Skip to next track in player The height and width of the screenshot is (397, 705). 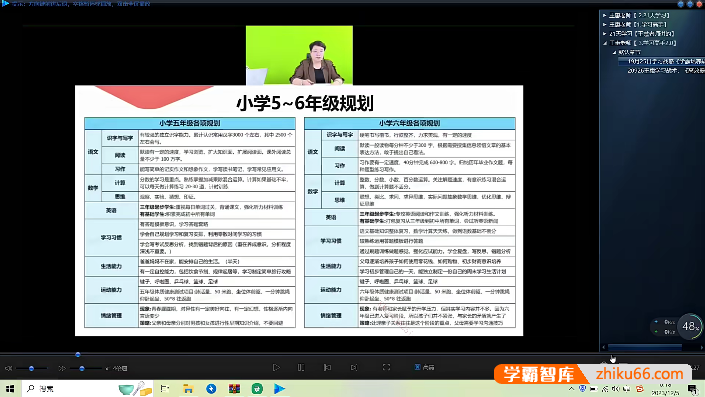click(354, 367)
